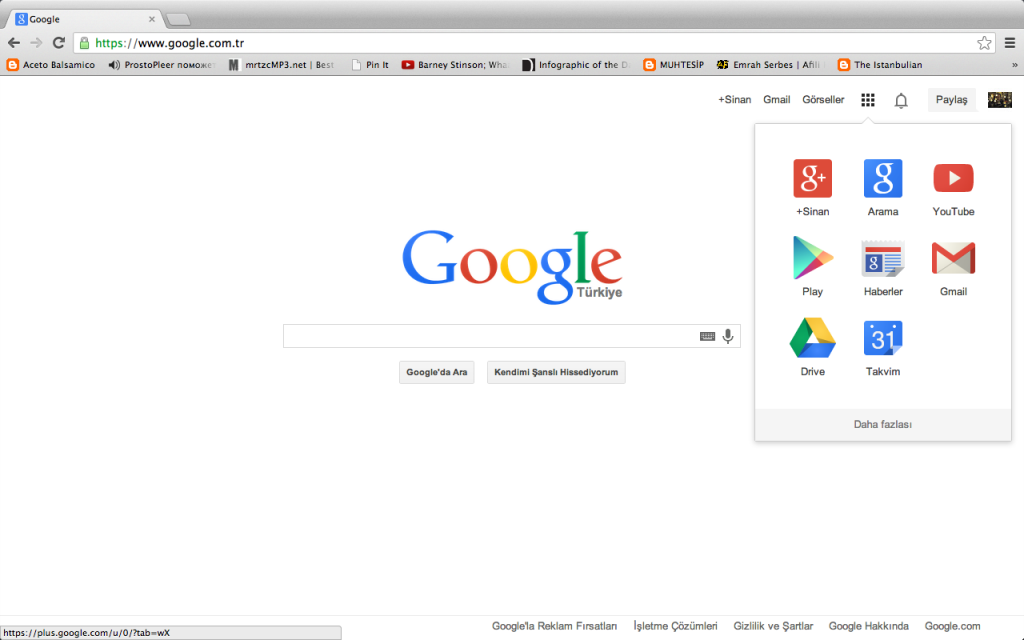Open the Gizlilik ve Şartlar footer link
This screenshot has height=640, width=1024.
773,625
